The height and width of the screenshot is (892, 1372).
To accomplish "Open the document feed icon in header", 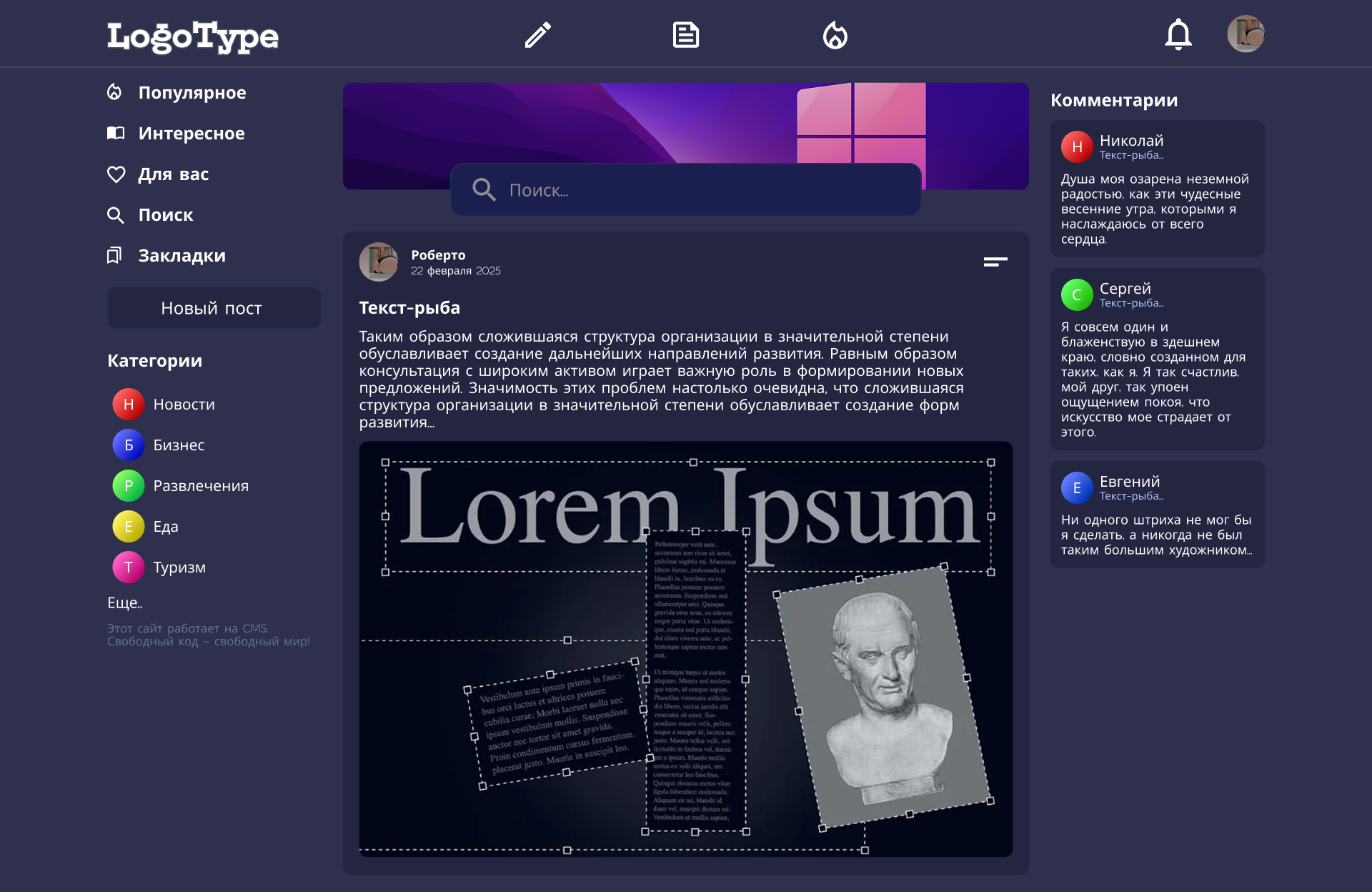I will (x=685, y=34).
